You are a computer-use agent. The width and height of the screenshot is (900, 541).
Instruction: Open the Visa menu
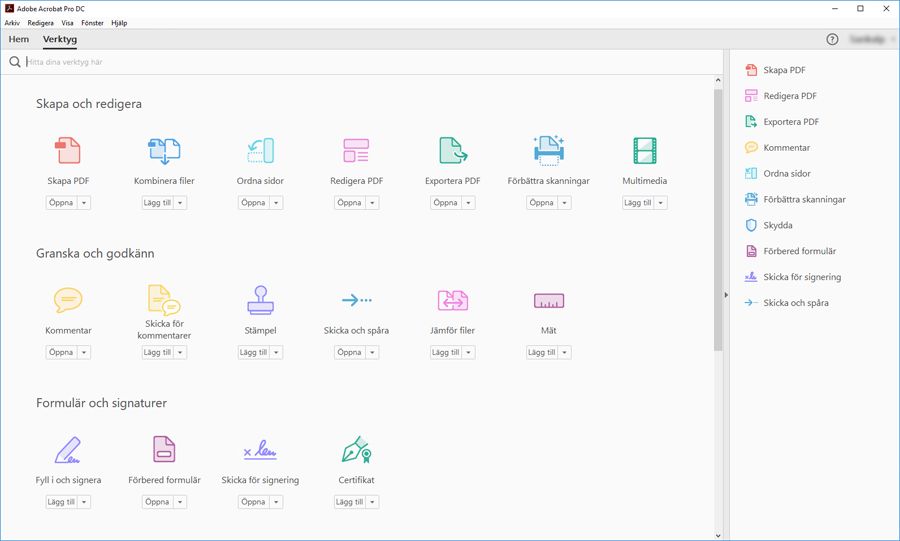click(67, 23)
